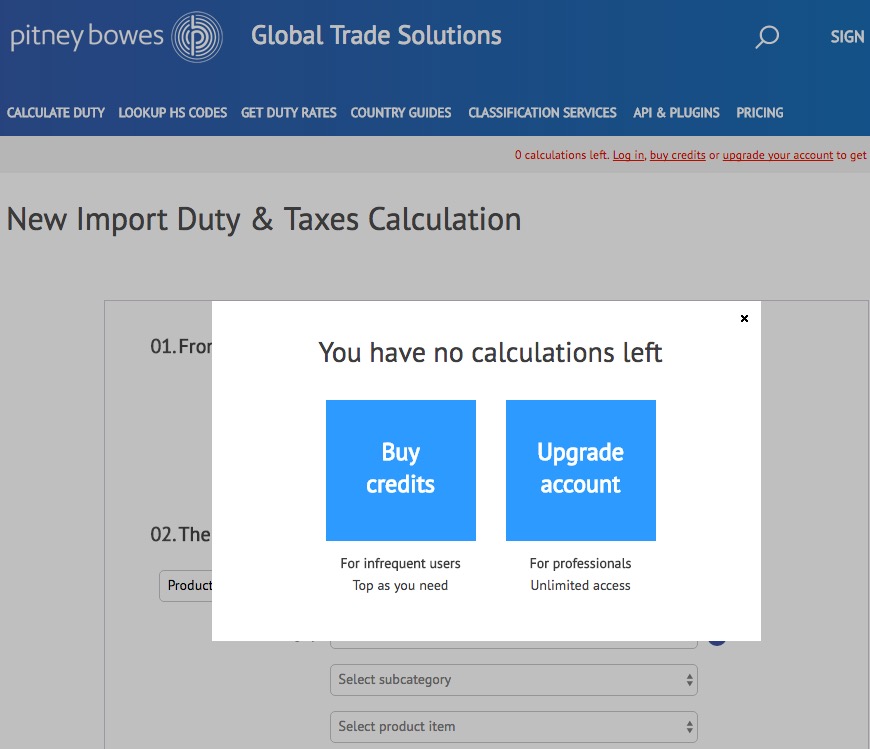View the Pricing page
Image resolution: width=870 pixels, height=749 pixels.
tap(760, 113)
